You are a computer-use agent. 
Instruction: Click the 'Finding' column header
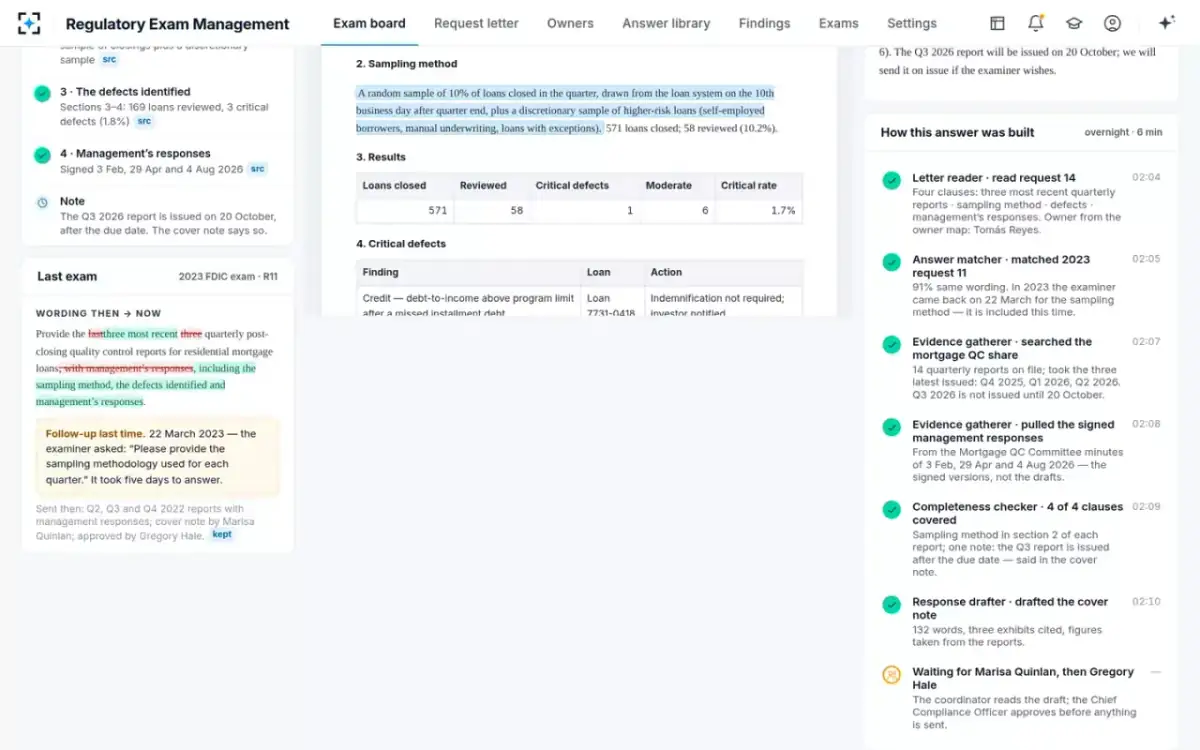(380, 272)
